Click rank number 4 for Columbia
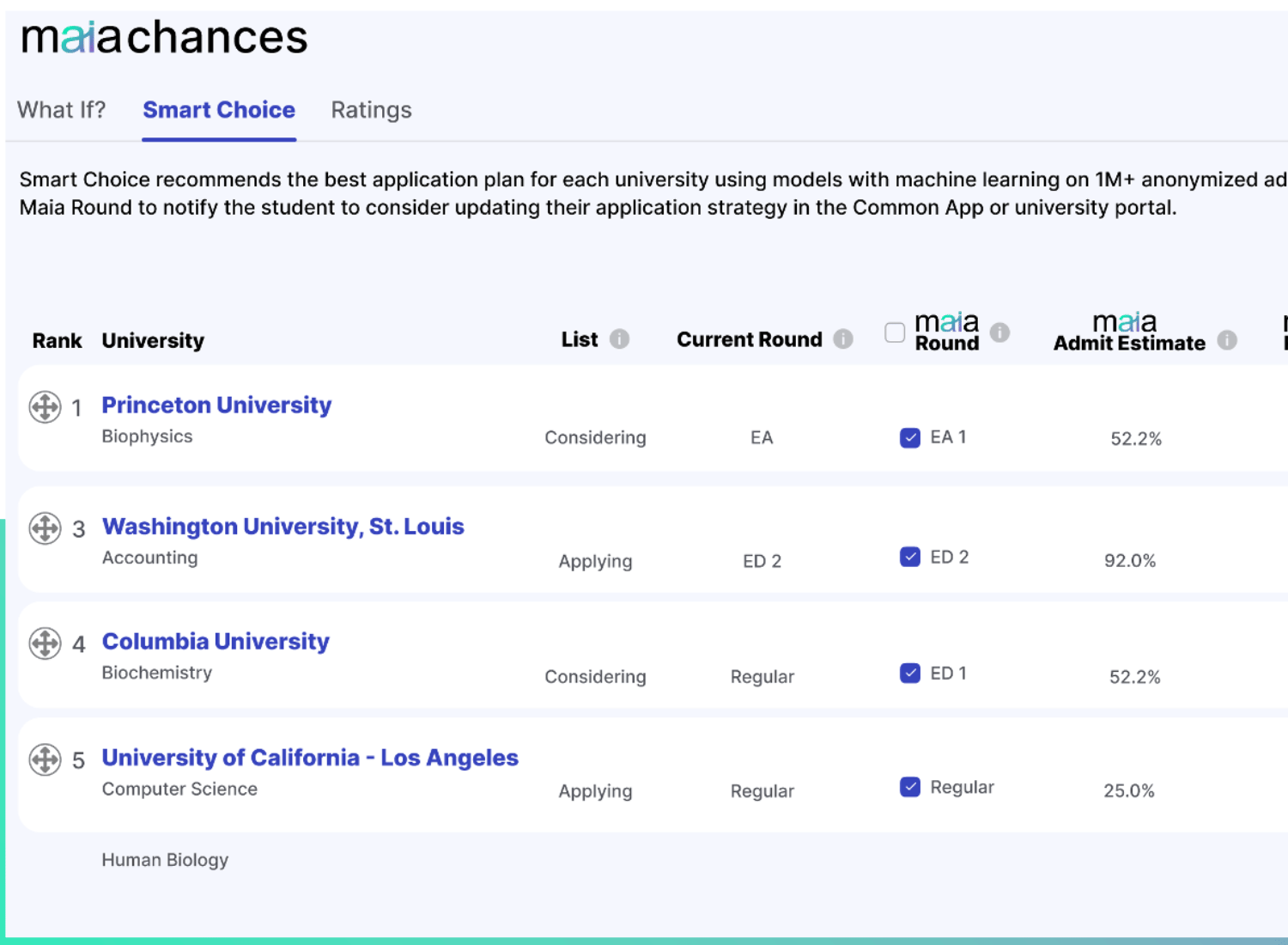 (x=78, y=644)
